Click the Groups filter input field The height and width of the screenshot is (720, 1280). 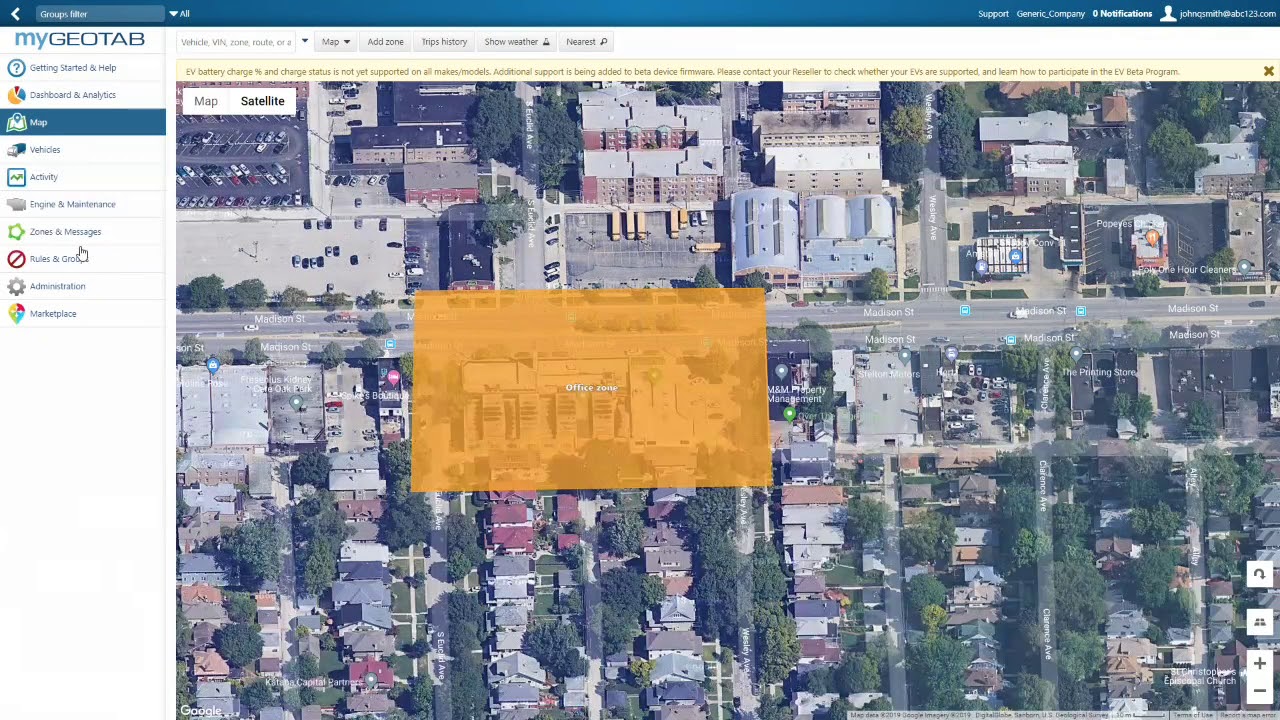pyautogui.click(x=100, y=14)
